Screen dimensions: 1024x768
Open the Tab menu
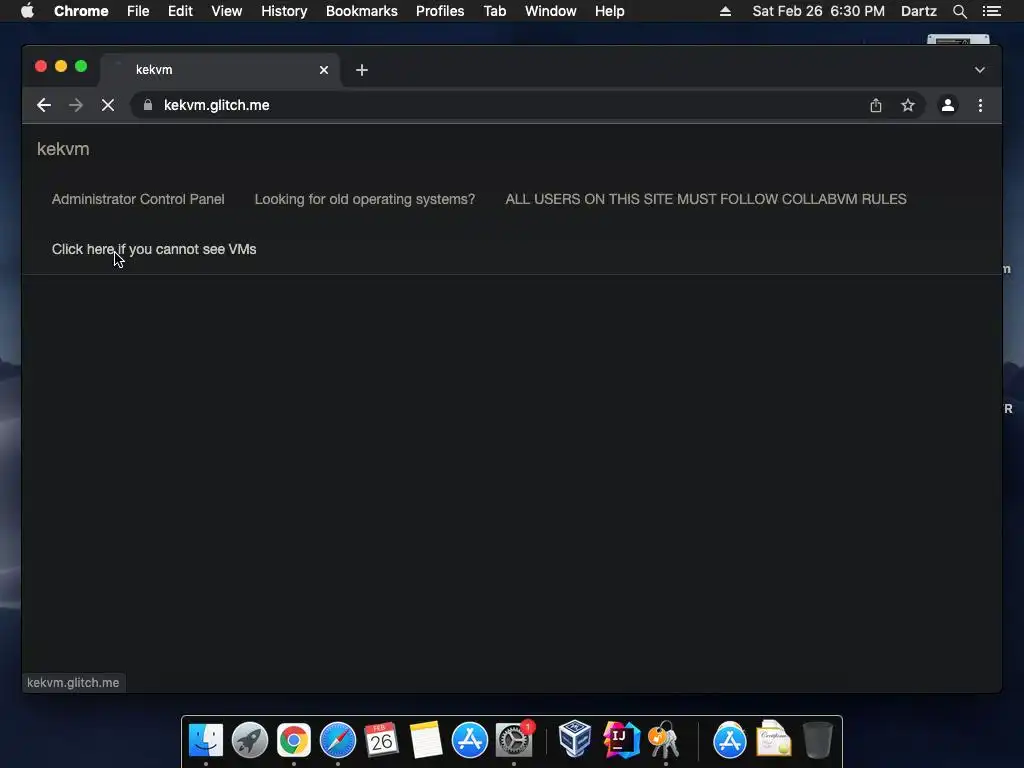coord(494,11)
